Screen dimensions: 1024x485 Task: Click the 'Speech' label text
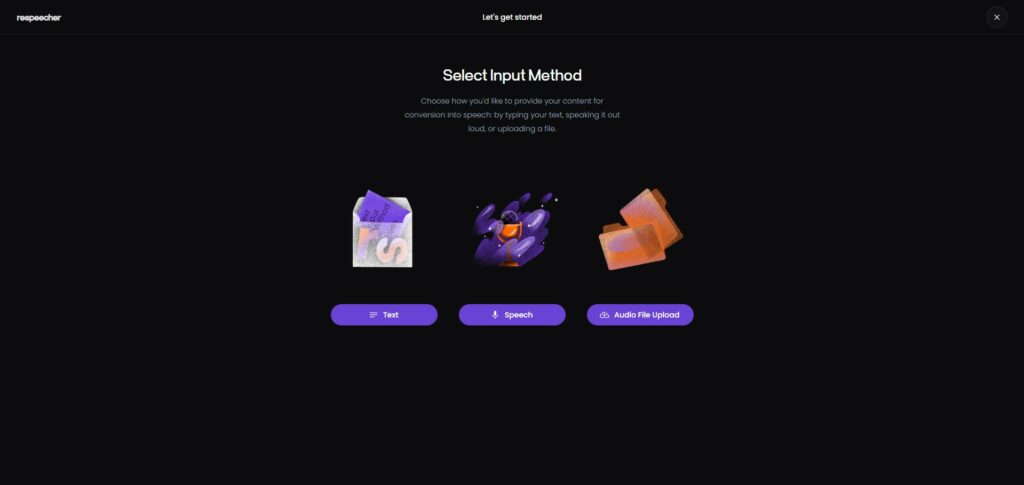click(519, 315)
